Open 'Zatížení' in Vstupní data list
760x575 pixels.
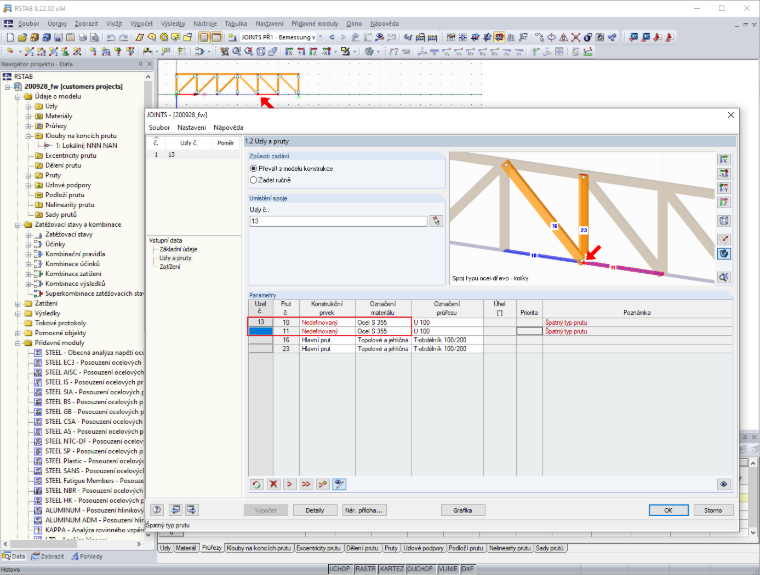(170, 267)
